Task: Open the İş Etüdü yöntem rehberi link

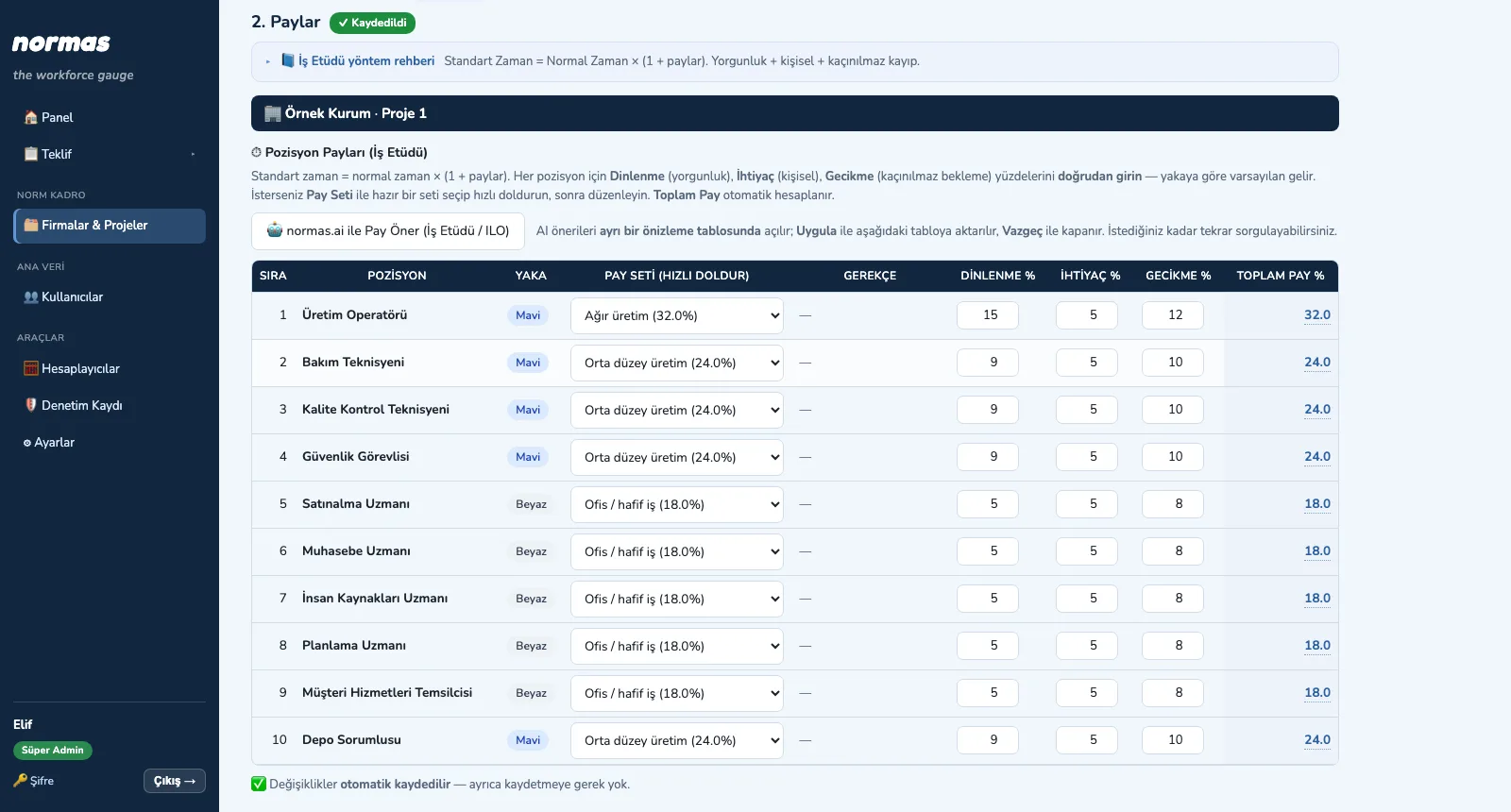Action: coord(366,61)
